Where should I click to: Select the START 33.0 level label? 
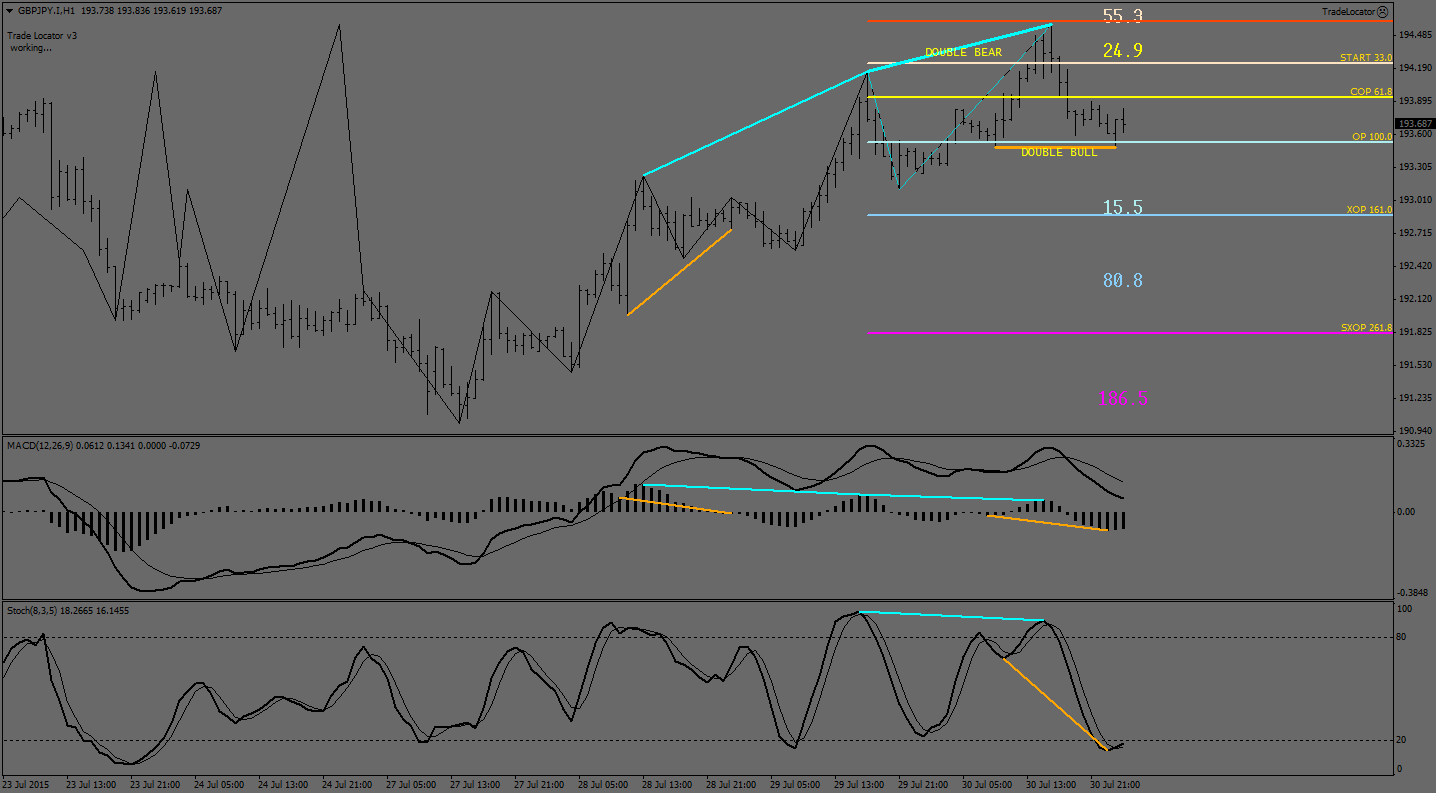1365,58
